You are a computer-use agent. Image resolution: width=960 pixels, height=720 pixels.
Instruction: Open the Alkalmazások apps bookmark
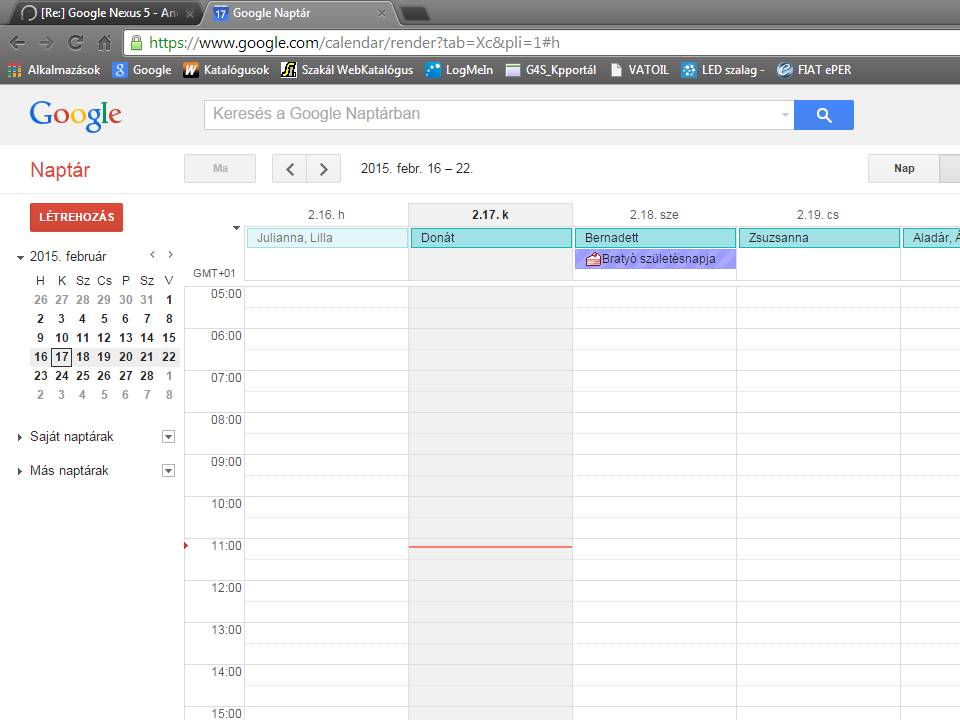tap(54, 70)
